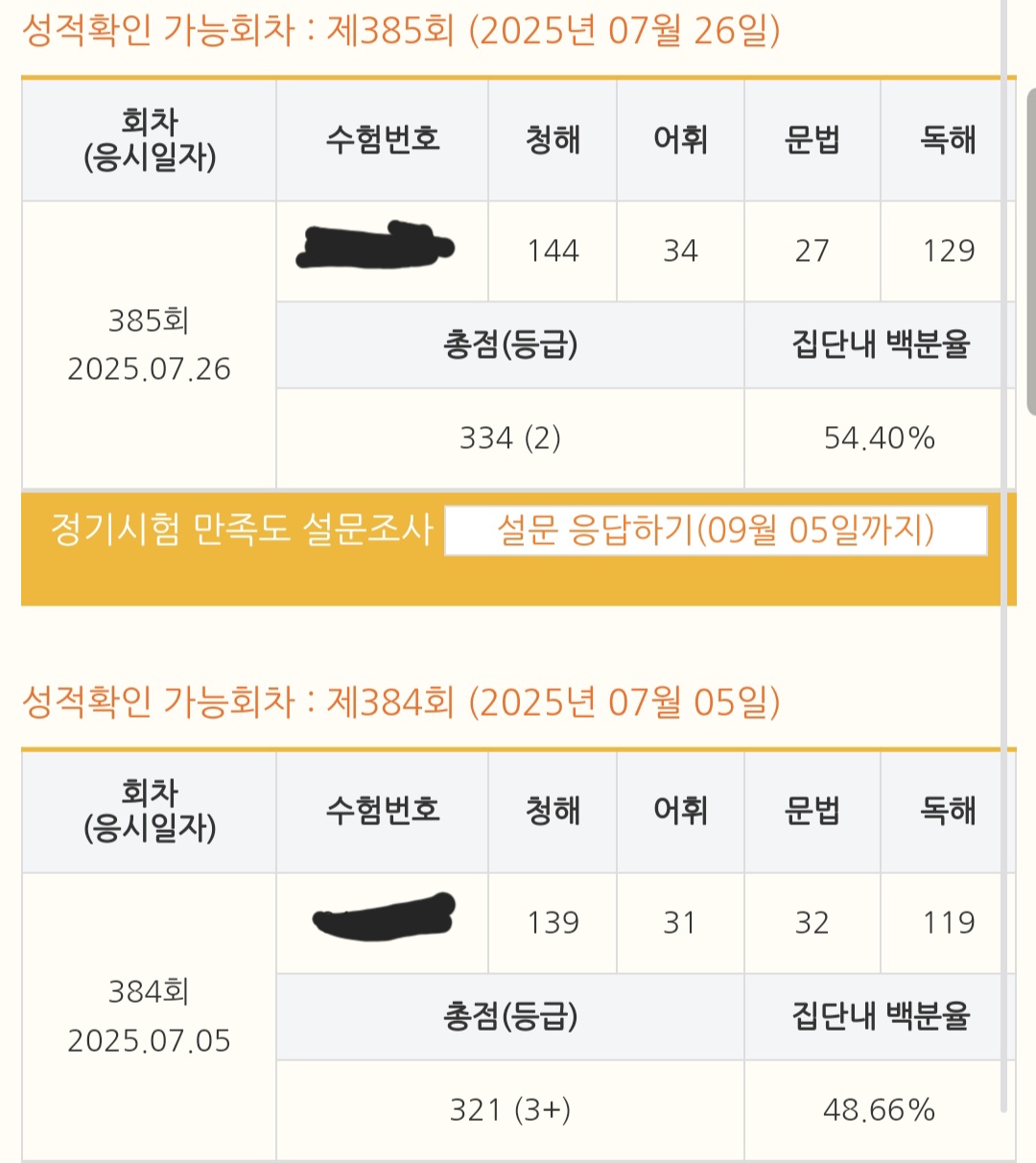Click the 청해 score 139 cell
The image size is (1036, 1163).
tap(553, 923)
